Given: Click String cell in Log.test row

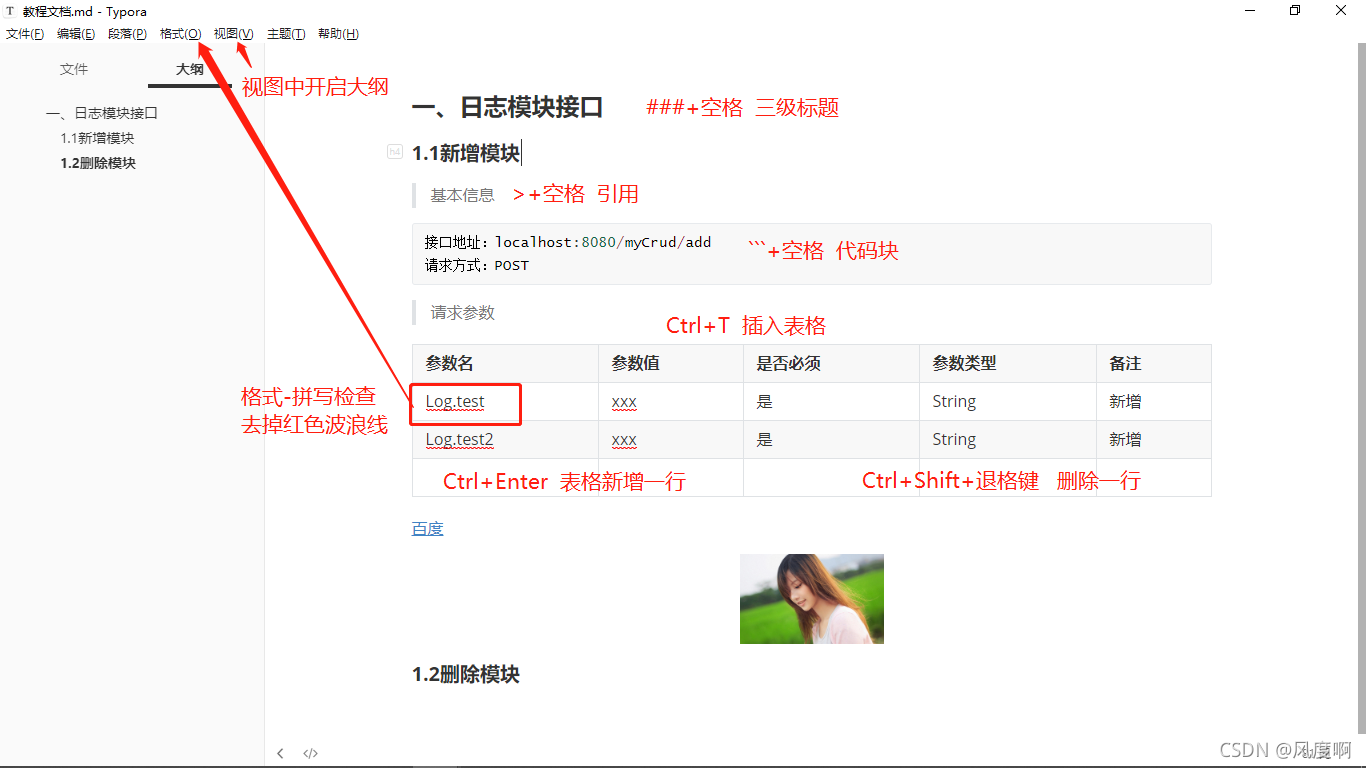Looking at the screenshot, I should tap(1008, 401).
